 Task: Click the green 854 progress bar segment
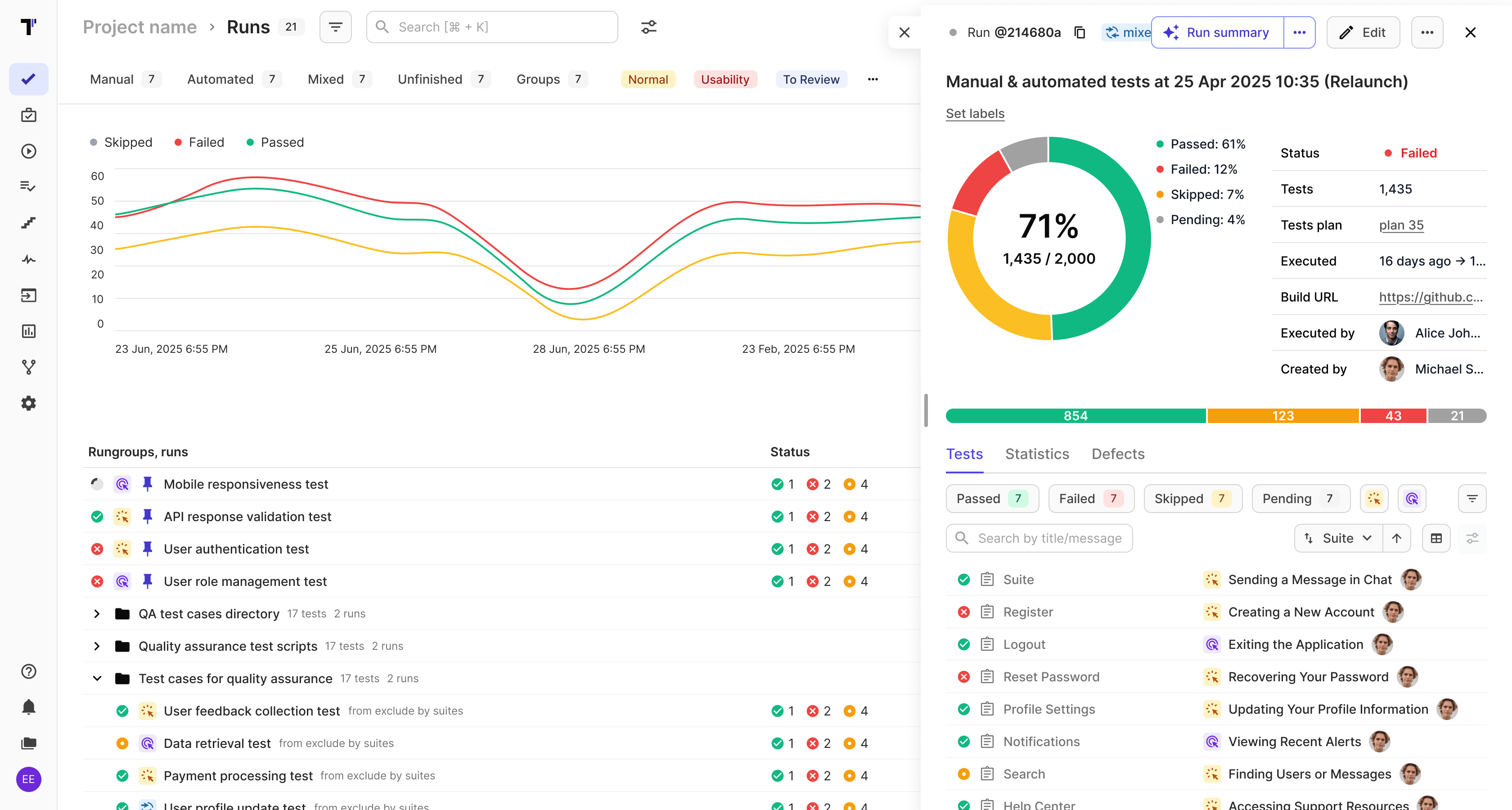click(1075, 416)
